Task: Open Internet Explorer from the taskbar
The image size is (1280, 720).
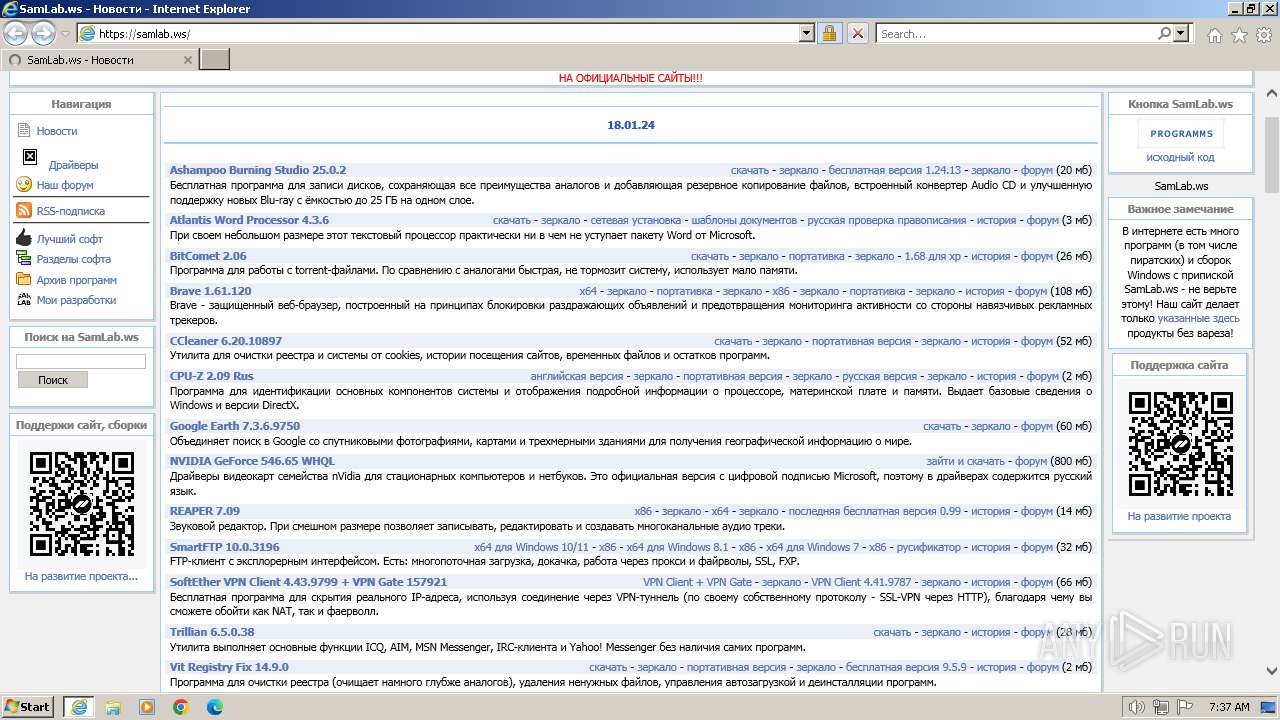Action: 79,707
